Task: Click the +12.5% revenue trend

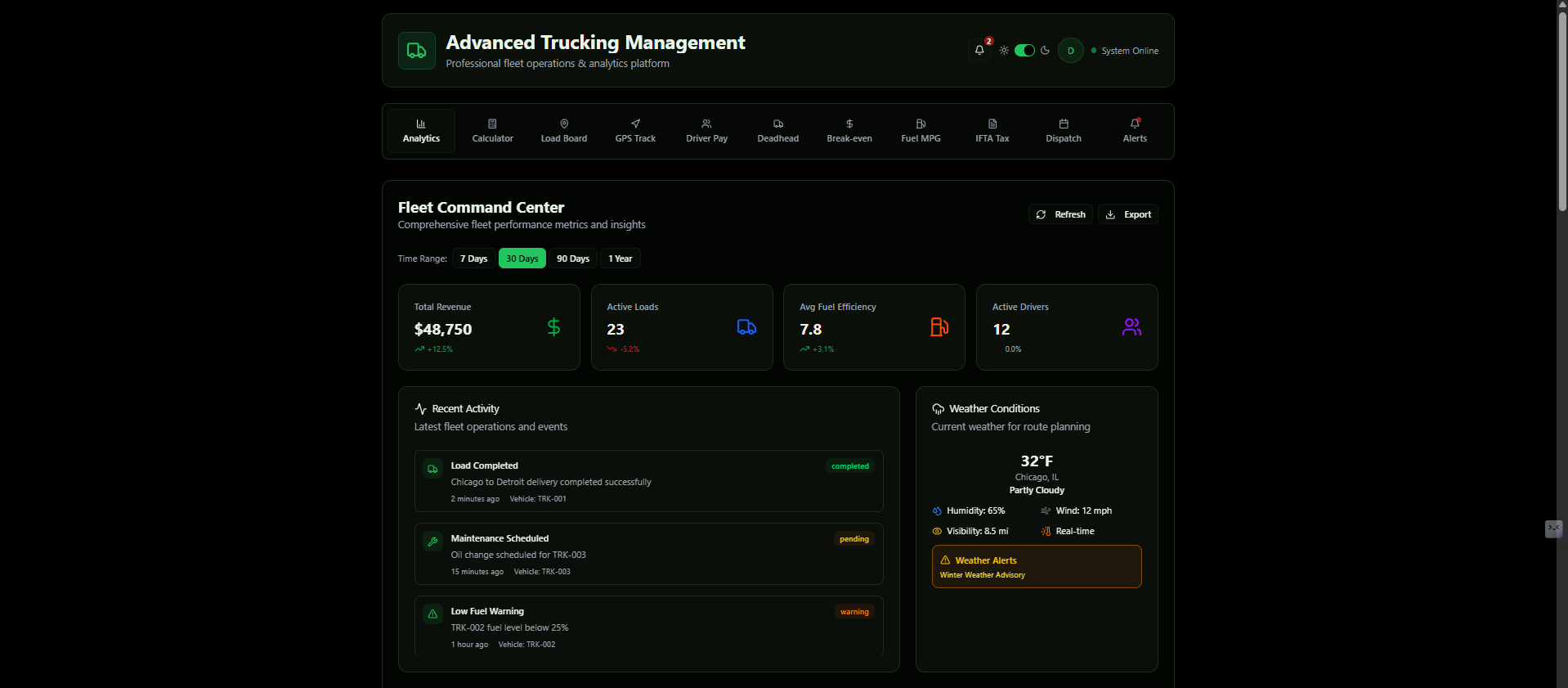Action: [433, 349]
